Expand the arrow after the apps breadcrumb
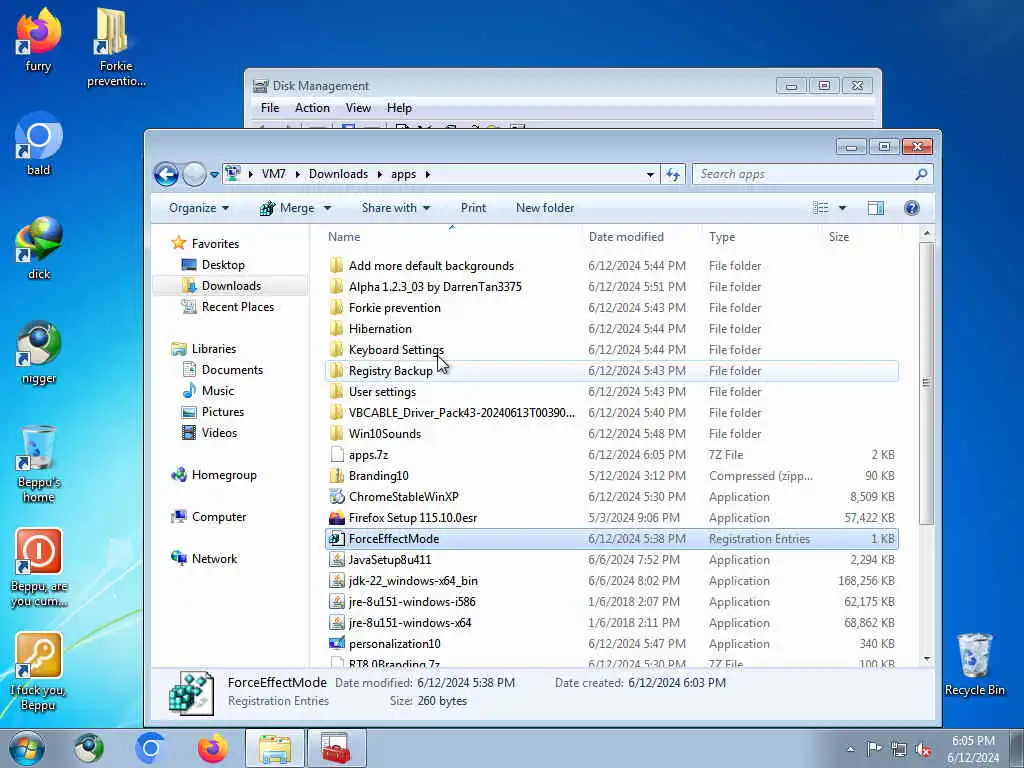Screen dimensions: 1024x768 tap(428, 174)
